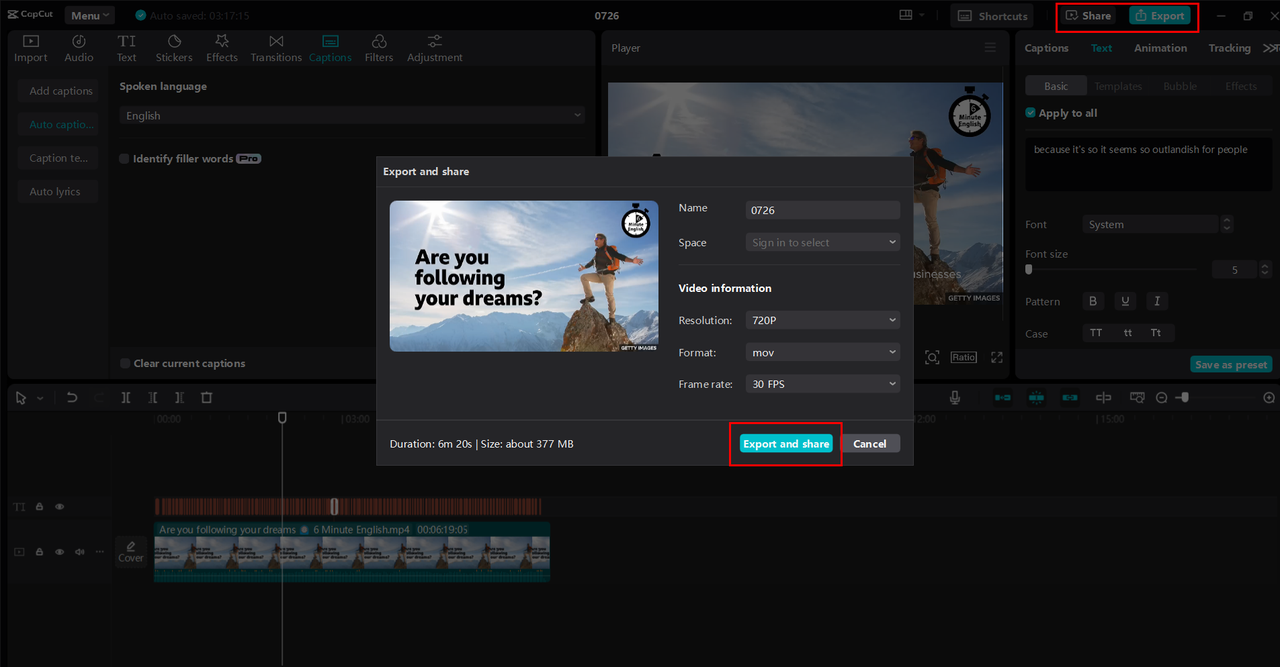Open the Ratio setting in player
The image size is (1280, 667).
coord(964,357)
